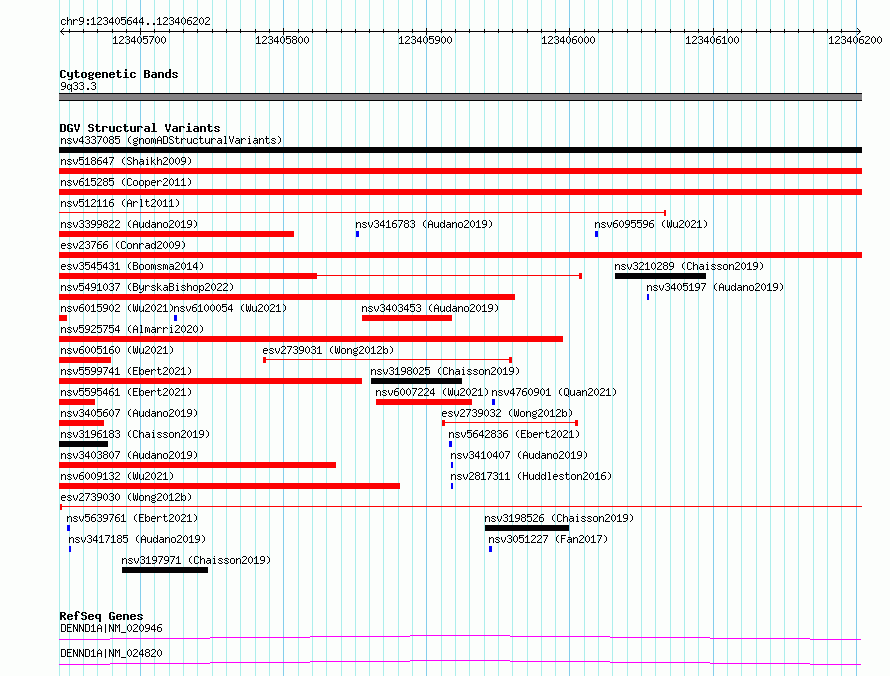Viewport: 890px width, 676px height.
Task: Select the red nsv3403453 (Audano2019) bar
Action: [x=407, y=318]
